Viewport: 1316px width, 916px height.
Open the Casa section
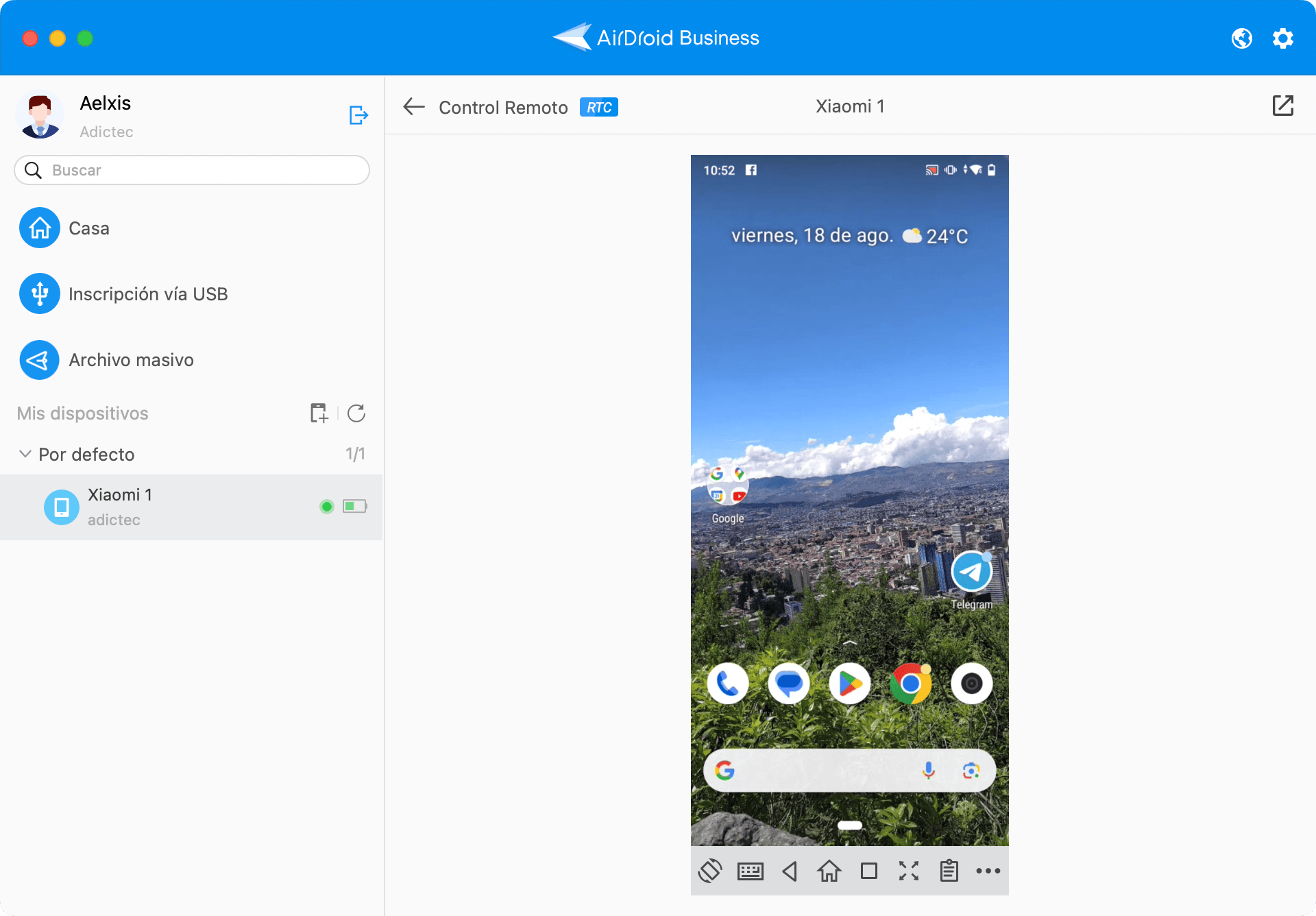(39, 228)
